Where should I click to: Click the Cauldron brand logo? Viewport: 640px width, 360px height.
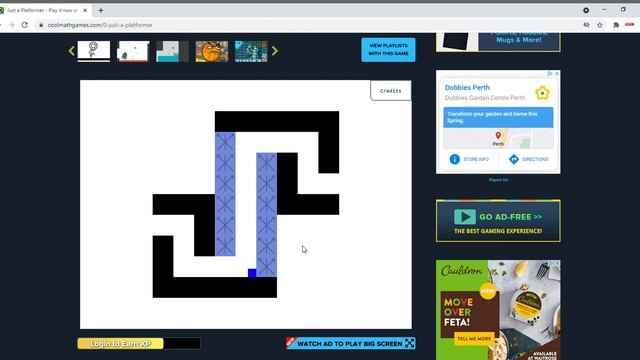pos(461,271)
